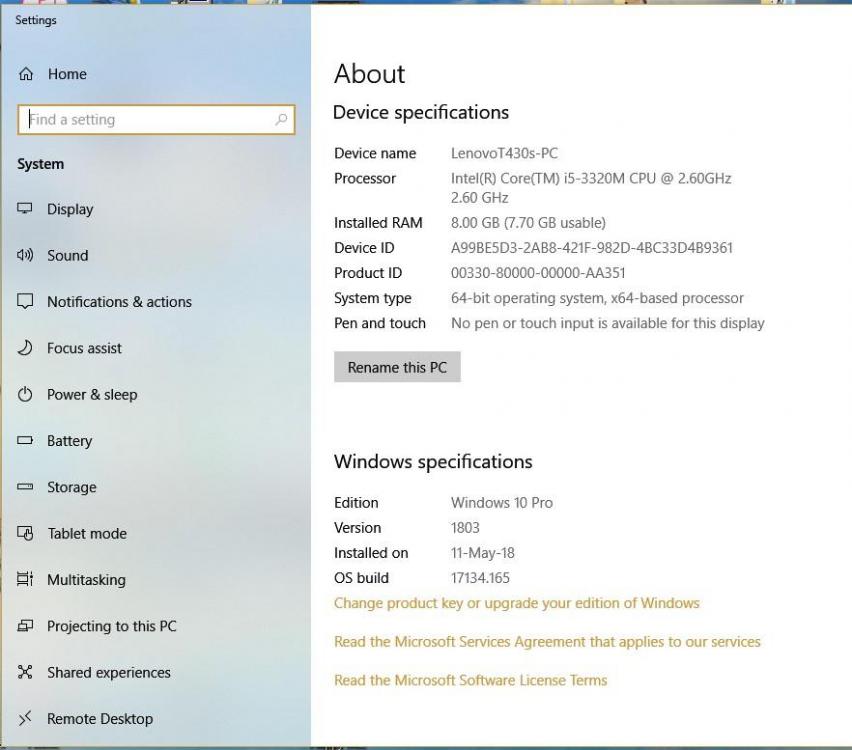The height and width of the screenshot is (750, 852).
Task: Click the search magnifier icon
Action: pos(281,120)
